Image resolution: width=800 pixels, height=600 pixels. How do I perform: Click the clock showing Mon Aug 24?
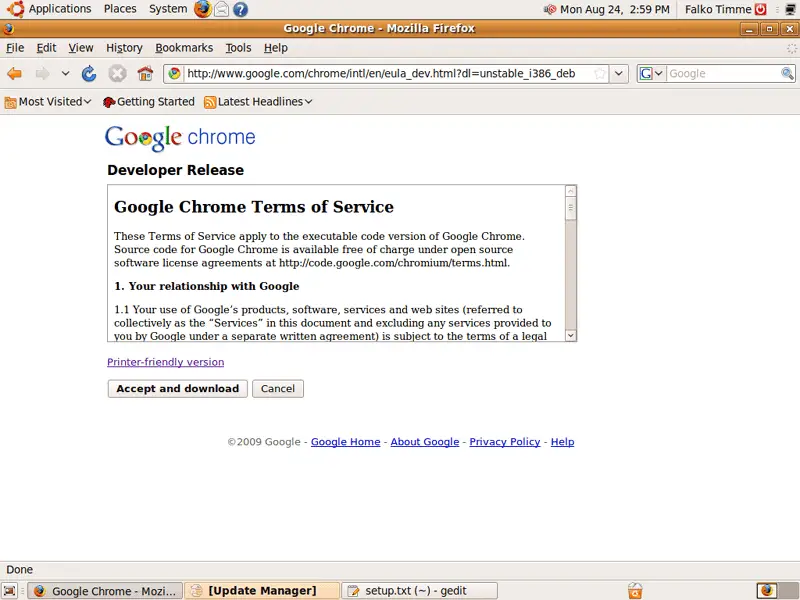tap(614, 9)
